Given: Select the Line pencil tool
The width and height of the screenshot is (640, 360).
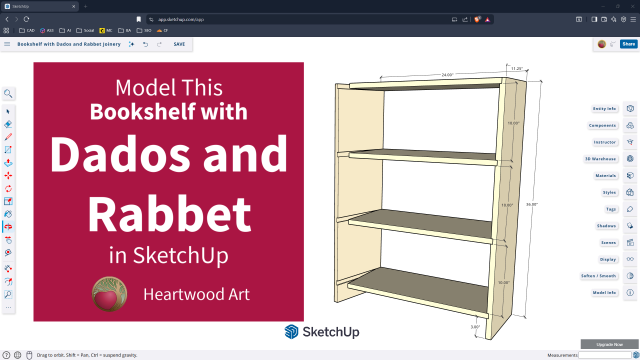Looking at the screenshot, I should coord(8,137).
